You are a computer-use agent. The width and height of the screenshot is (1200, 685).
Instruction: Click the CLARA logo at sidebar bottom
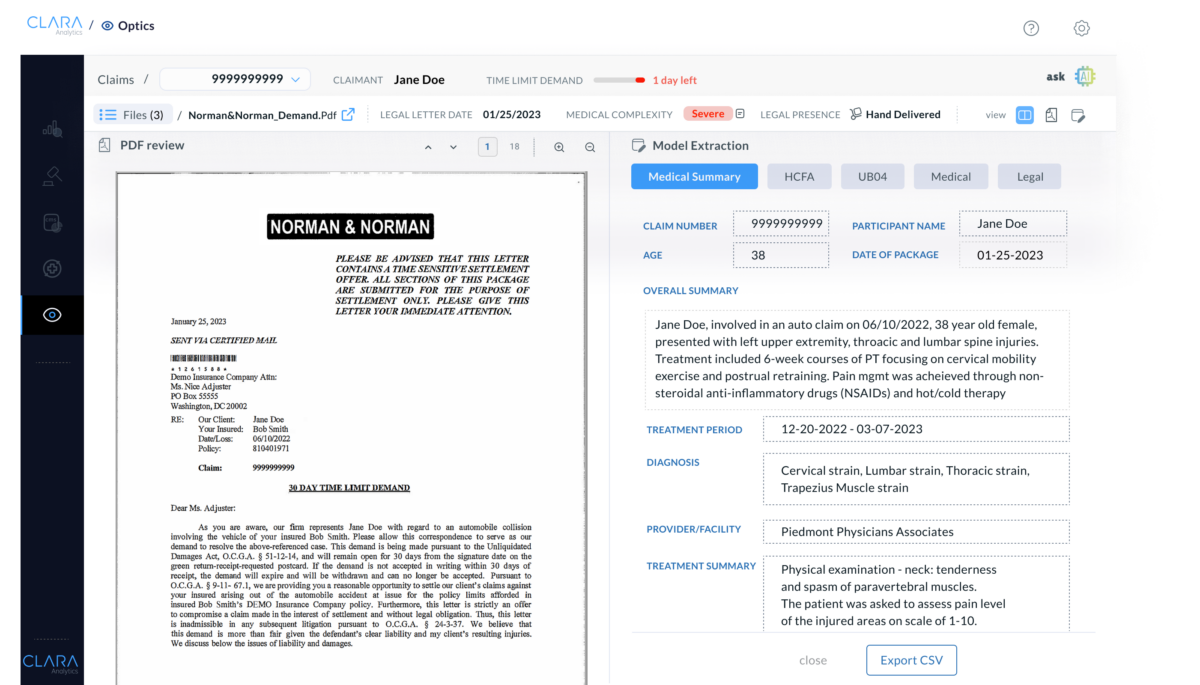pyautogui.click(x=50, y=663)
